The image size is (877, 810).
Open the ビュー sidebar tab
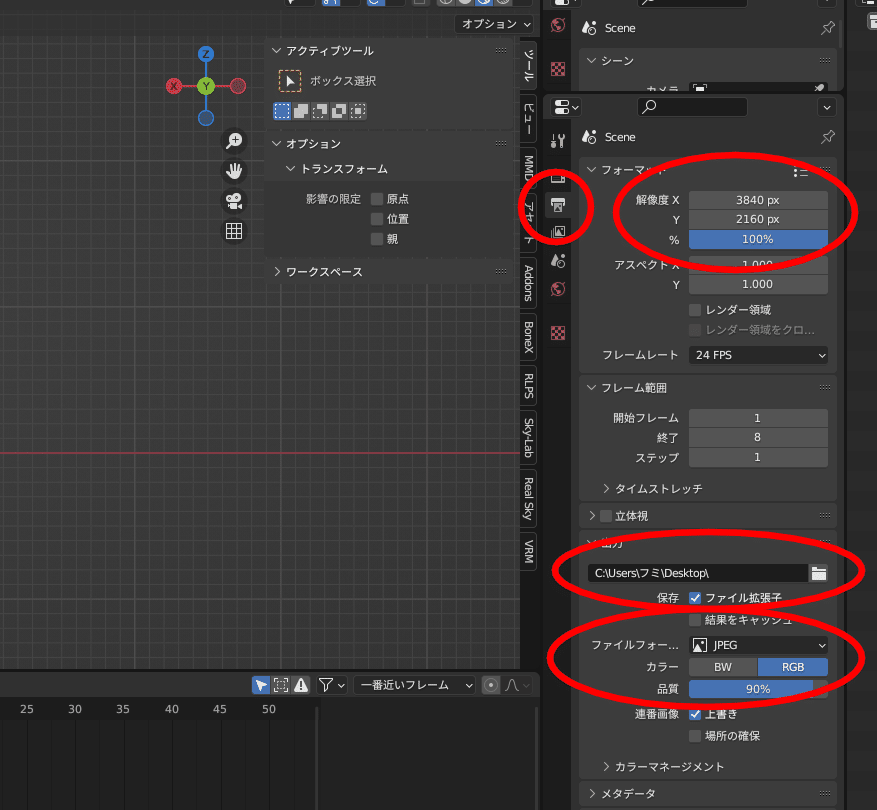528,119
